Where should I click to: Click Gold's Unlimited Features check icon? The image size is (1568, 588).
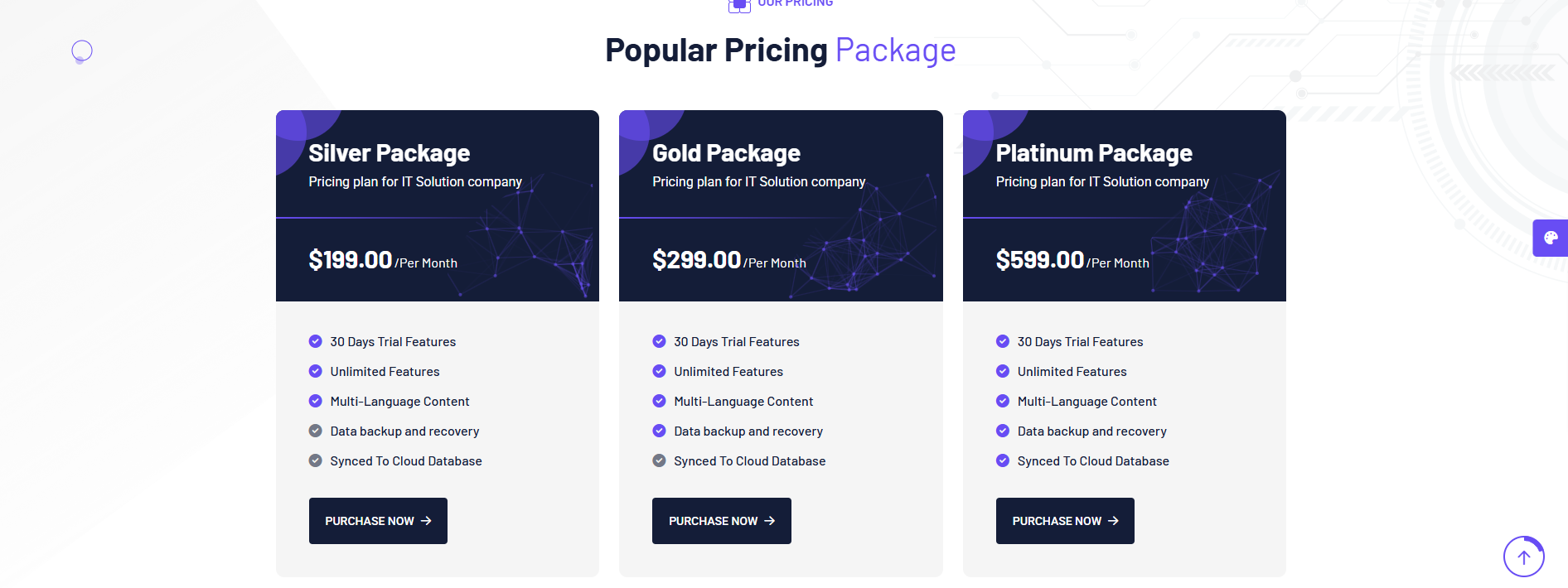pos(659,371)
